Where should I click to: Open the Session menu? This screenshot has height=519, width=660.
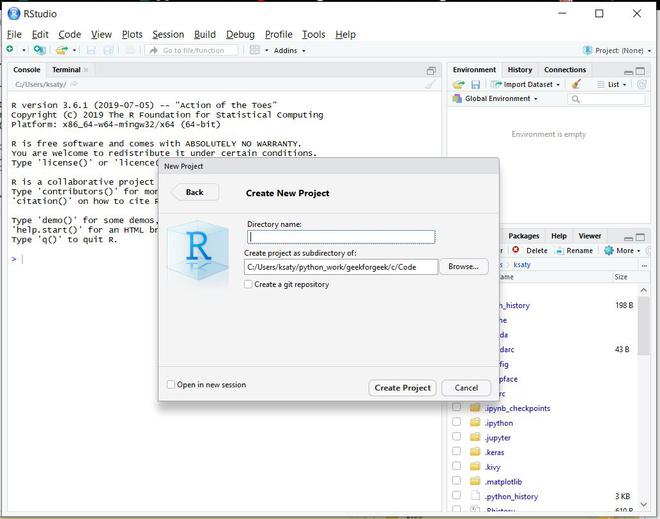click(x=168, y=35)
